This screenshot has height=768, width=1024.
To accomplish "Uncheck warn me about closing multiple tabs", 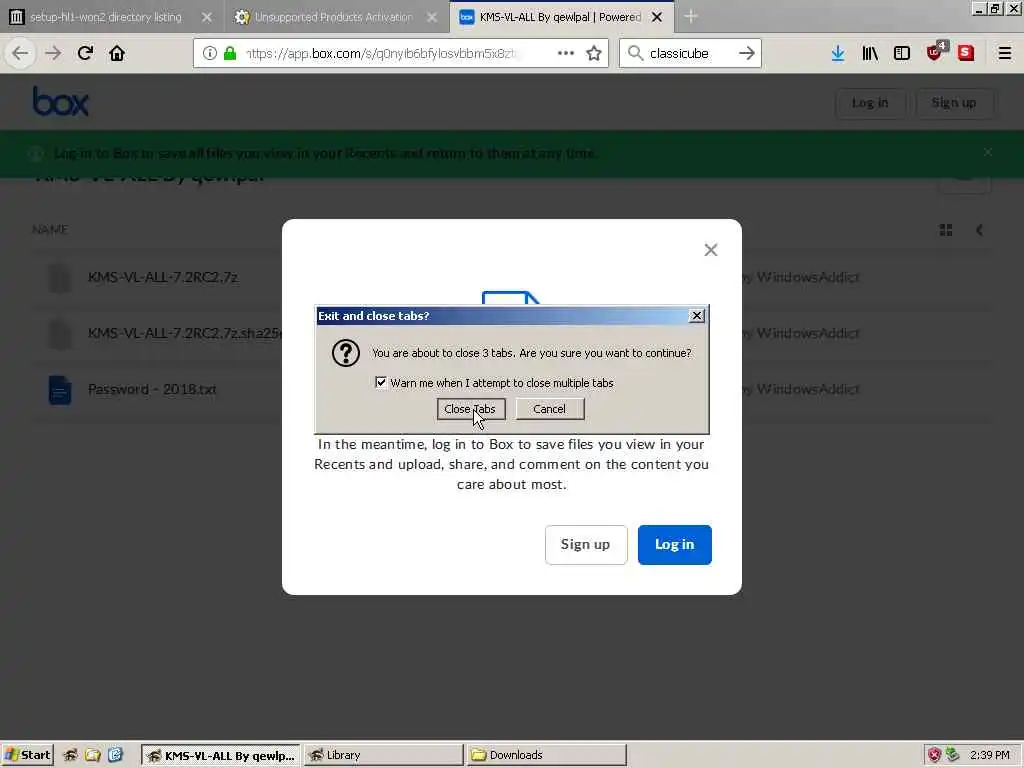I will tap(381, 382).
